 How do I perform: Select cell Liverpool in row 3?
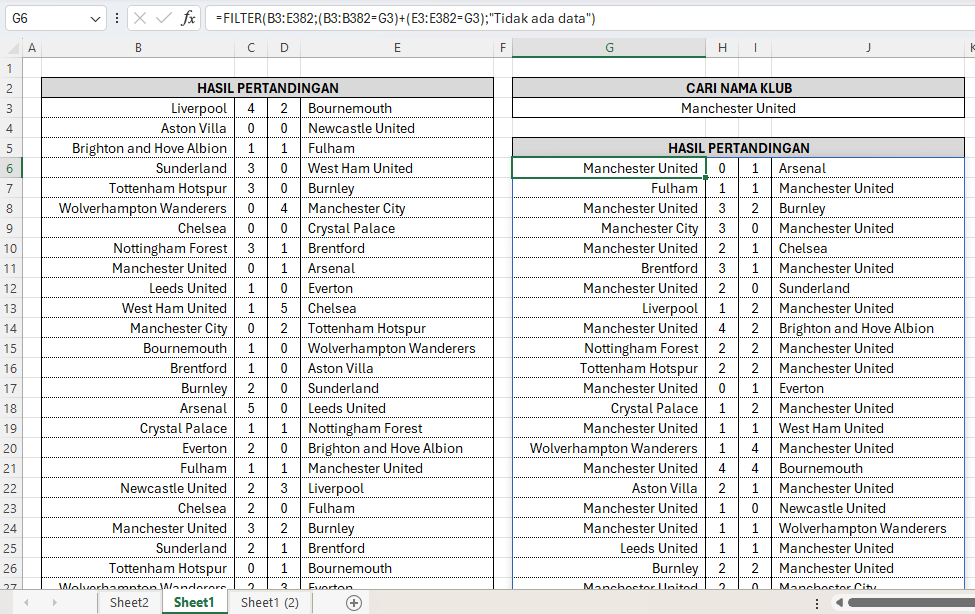click(x=138, y=108)
